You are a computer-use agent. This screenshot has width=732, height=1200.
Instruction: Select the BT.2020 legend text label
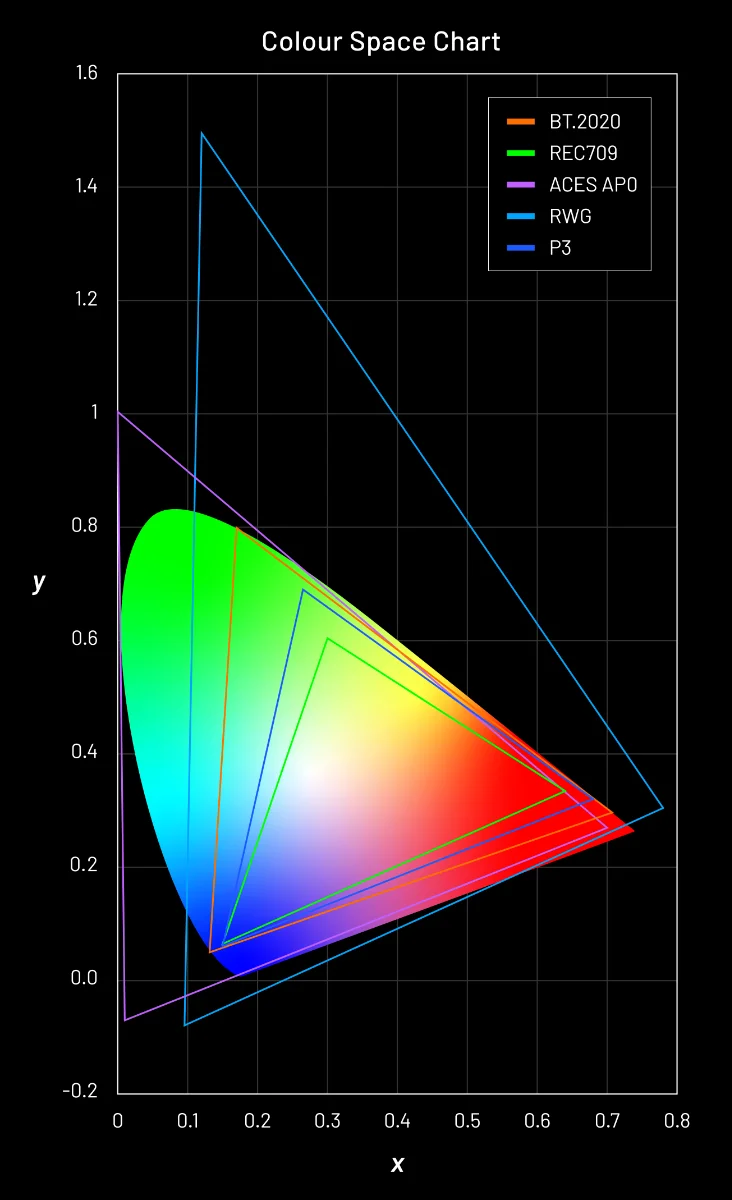click(584, 122)
